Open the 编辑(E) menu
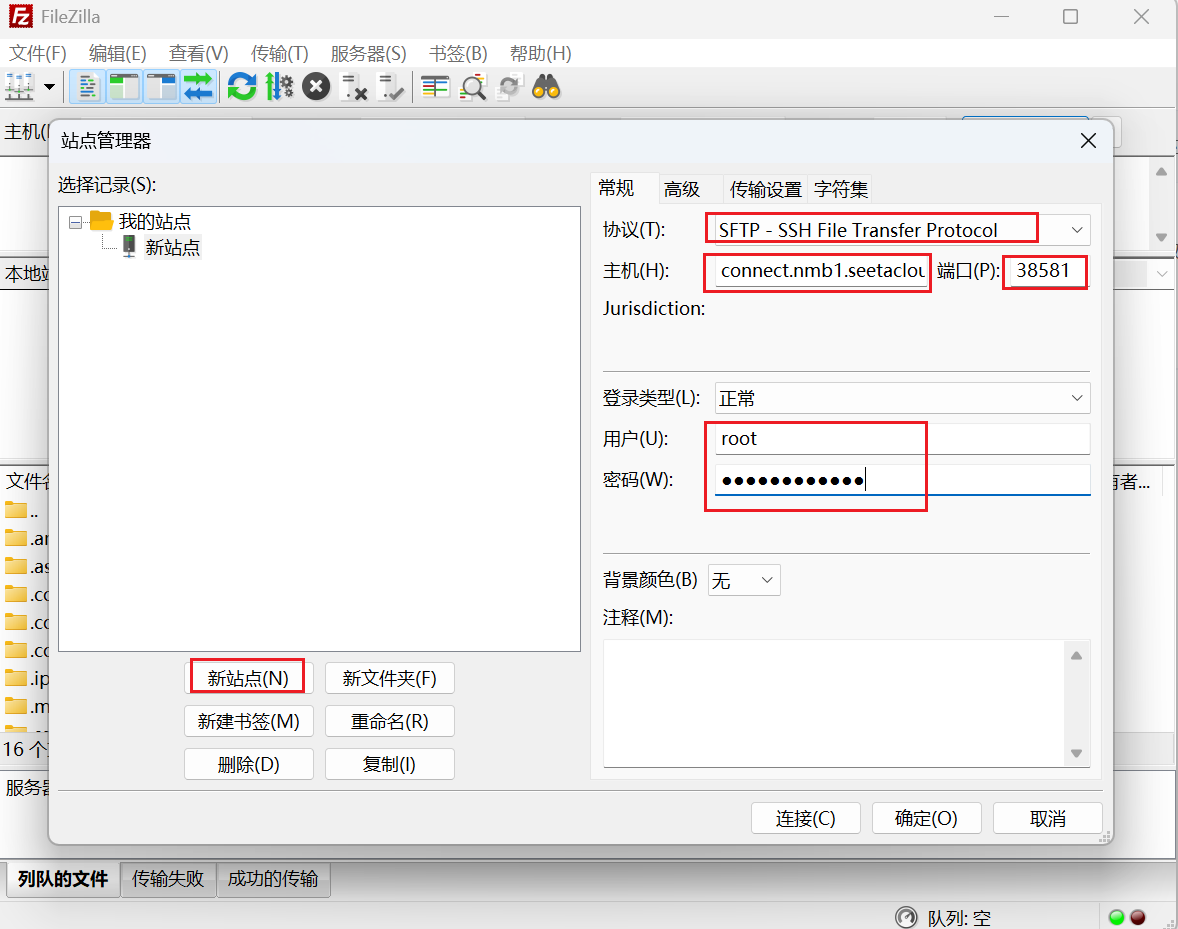 click(117, 53)
